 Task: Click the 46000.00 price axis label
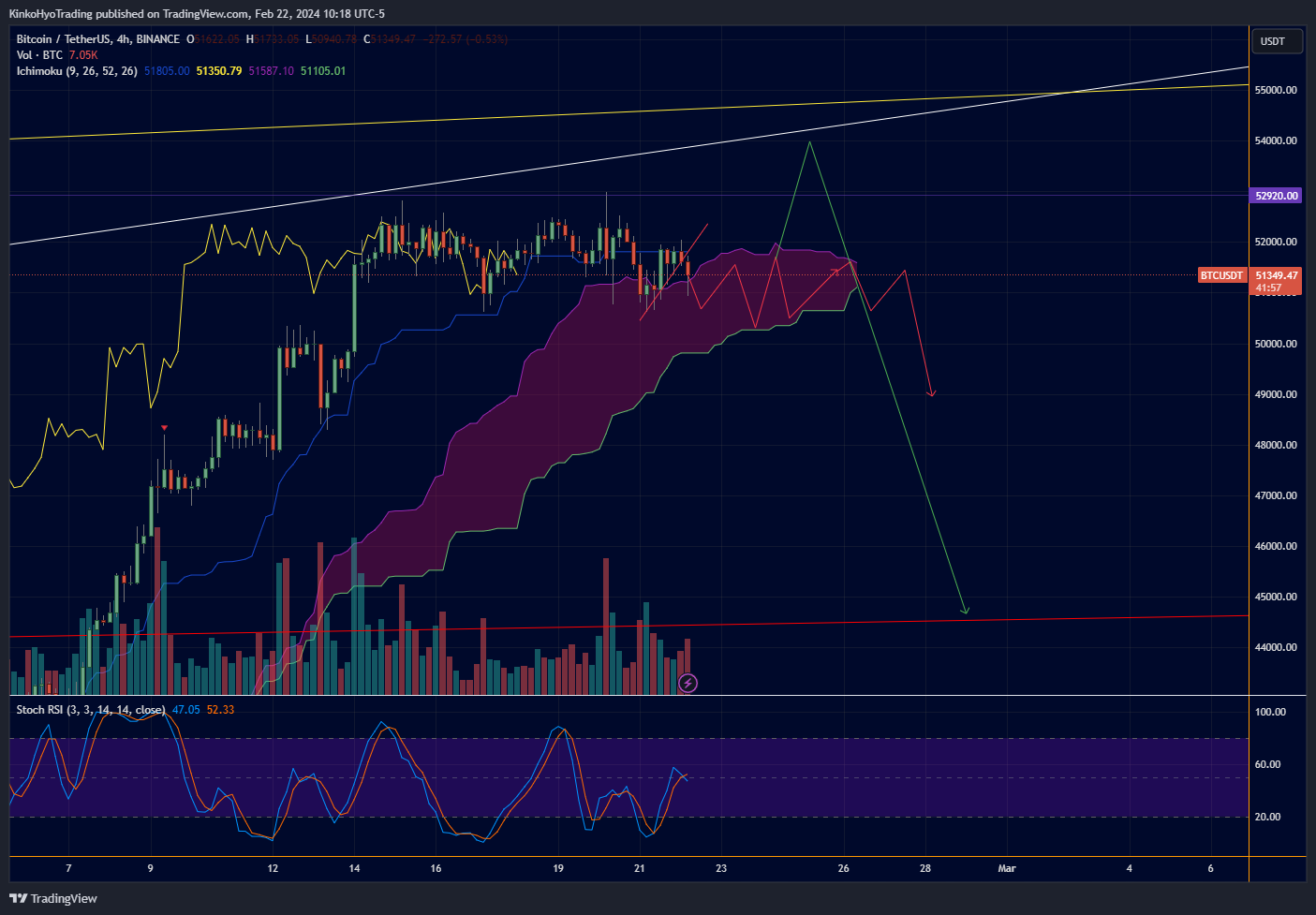click(x=1276, y=546)
